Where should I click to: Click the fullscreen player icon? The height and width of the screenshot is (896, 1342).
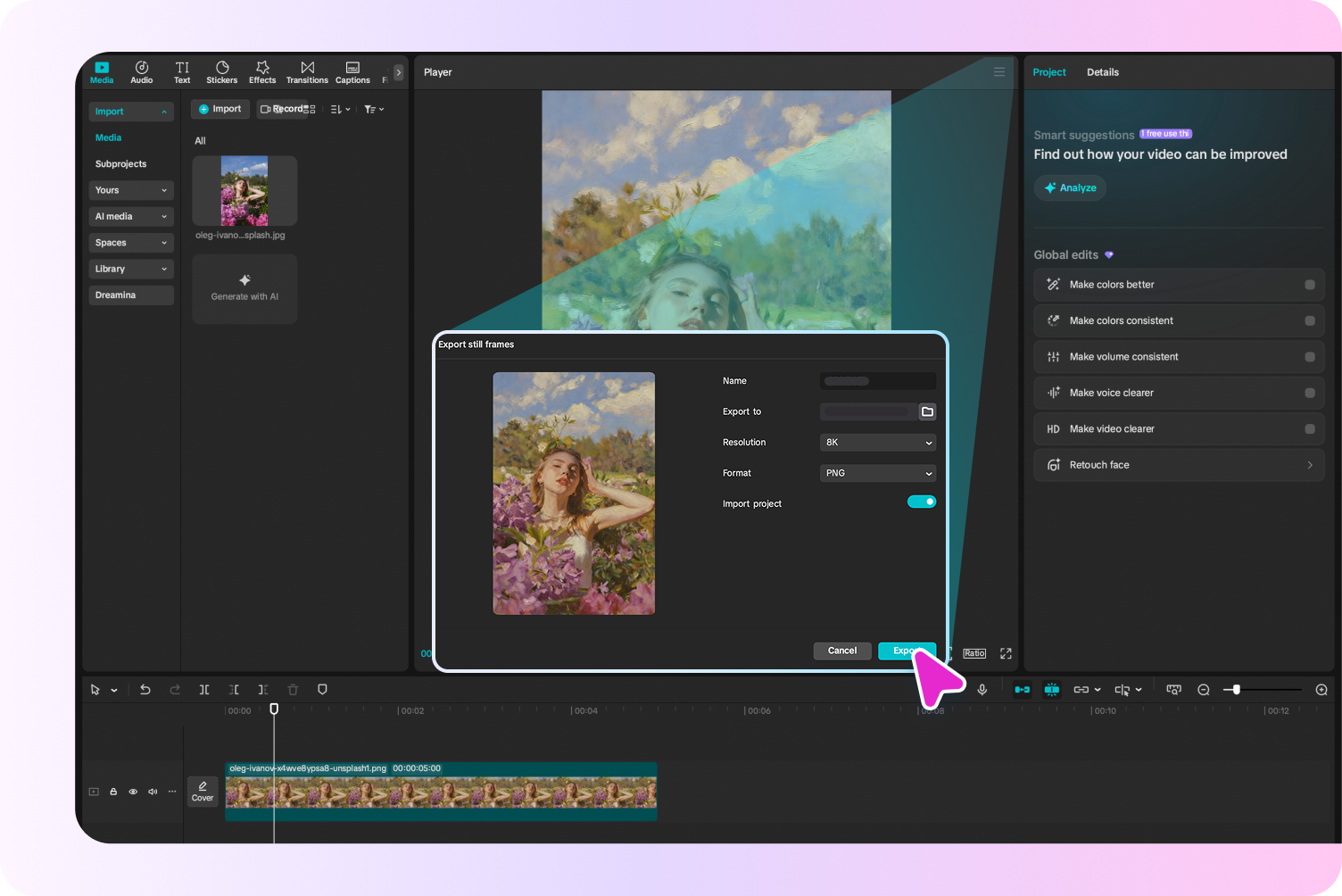point(1006,653)
